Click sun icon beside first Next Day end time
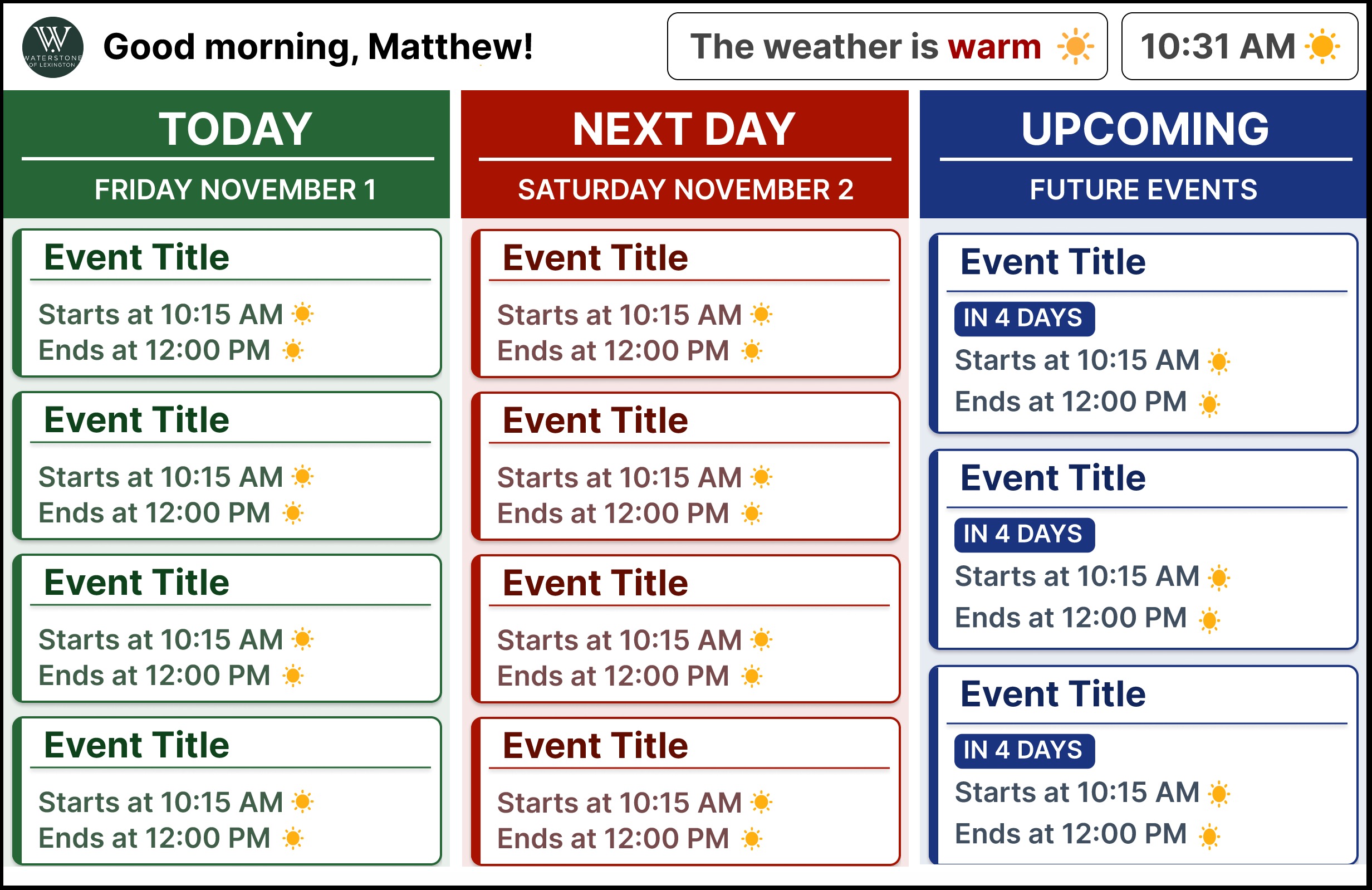This screenshot has height=890, width=1372. click(x=752, y=350)
